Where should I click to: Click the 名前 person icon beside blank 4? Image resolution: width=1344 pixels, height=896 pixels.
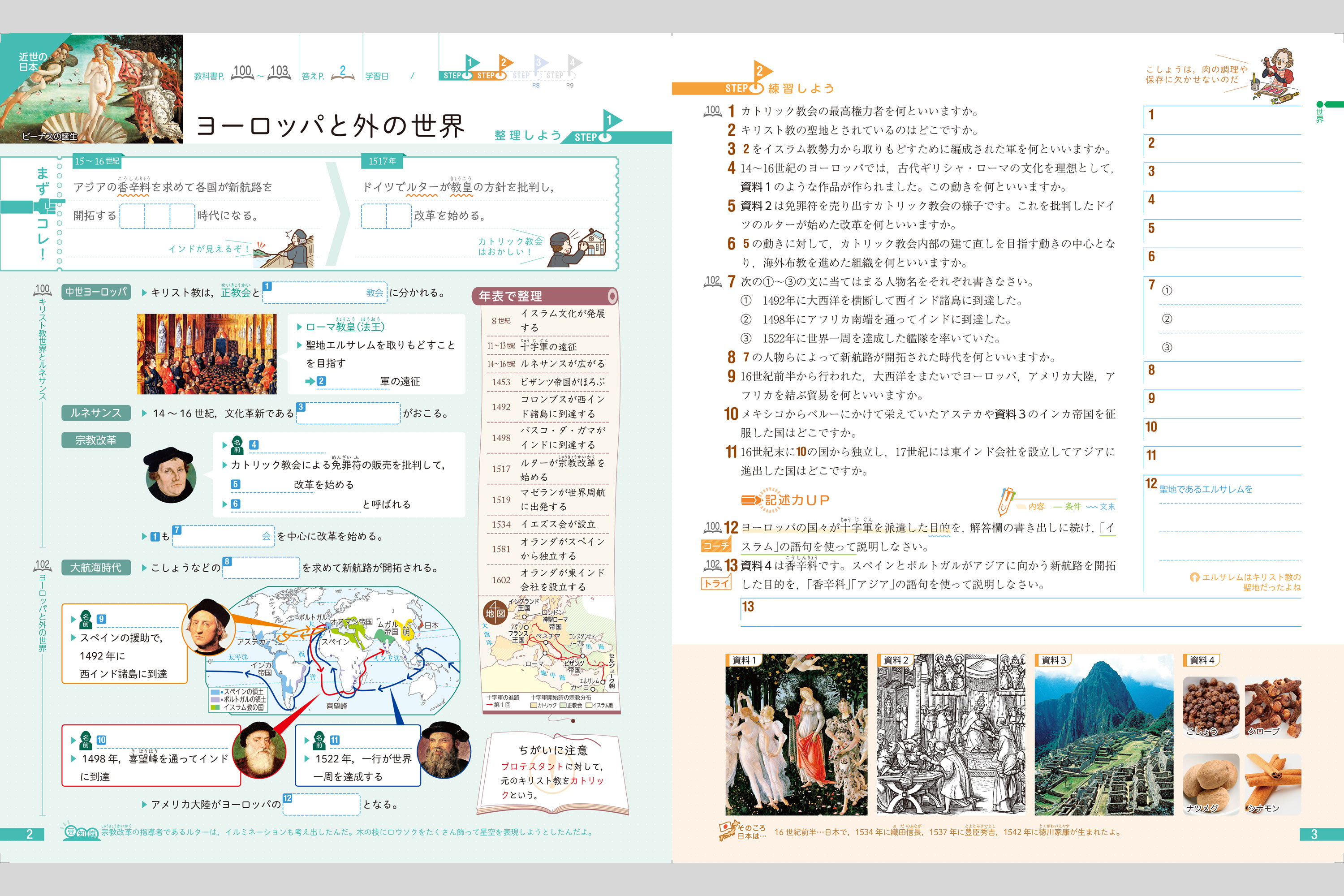237,446
